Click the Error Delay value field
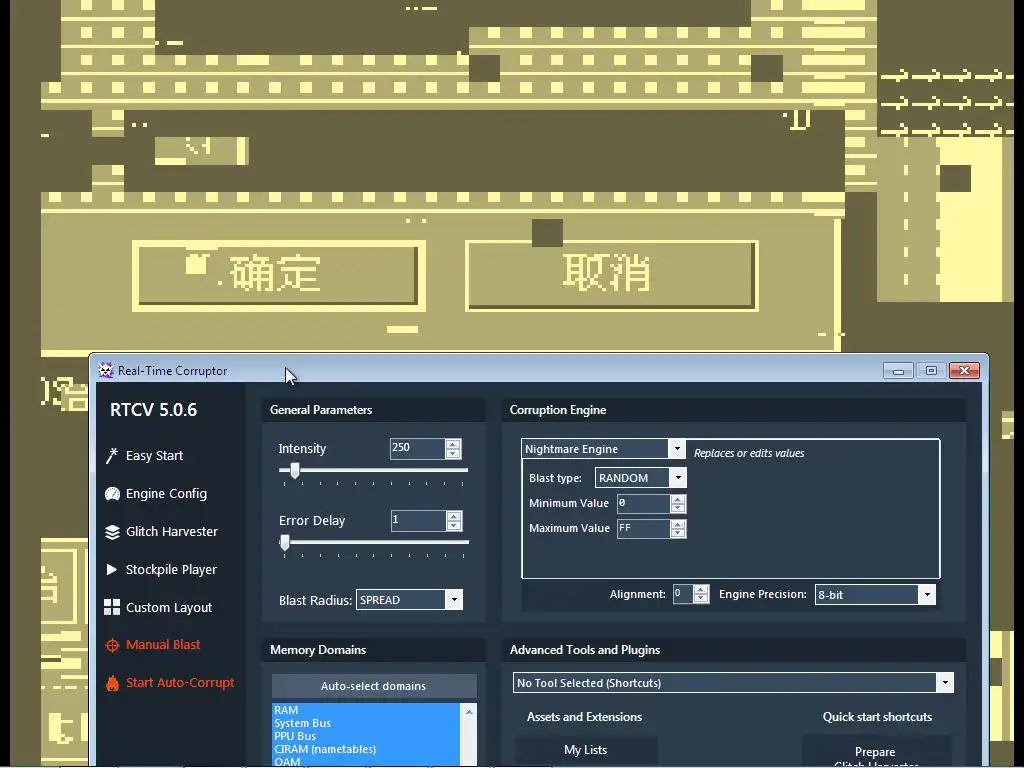 418,520
